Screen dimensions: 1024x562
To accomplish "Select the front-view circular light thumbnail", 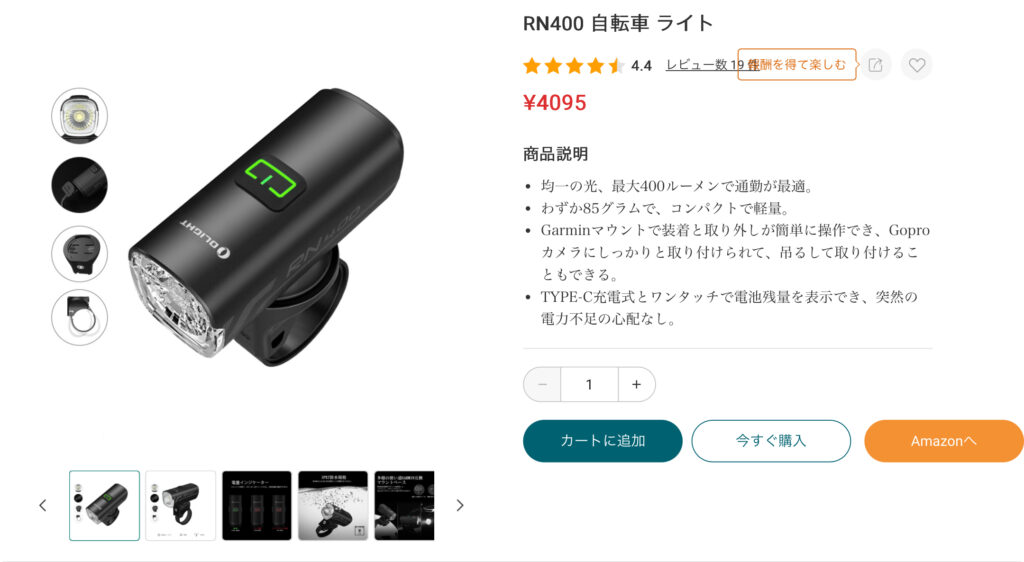I will tap(80, 116).
